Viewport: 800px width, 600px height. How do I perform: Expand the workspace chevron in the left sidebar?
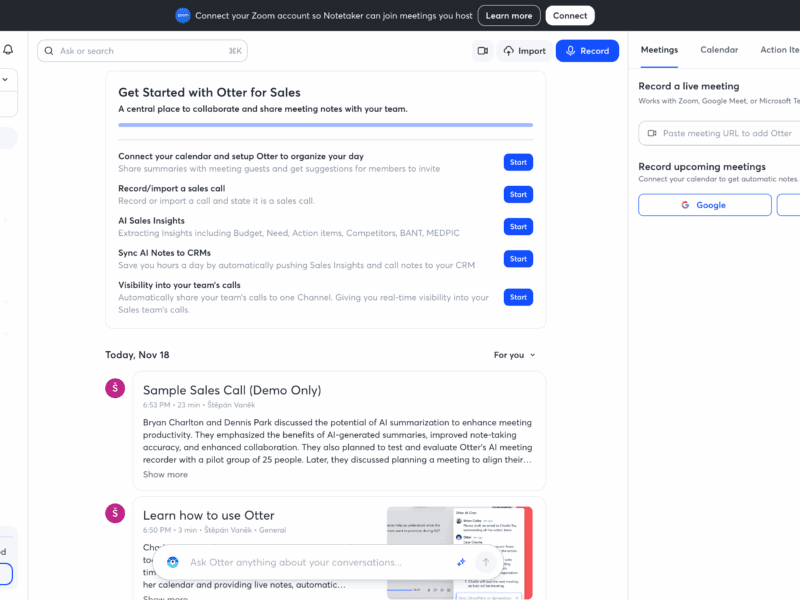[x=5, y=79]
